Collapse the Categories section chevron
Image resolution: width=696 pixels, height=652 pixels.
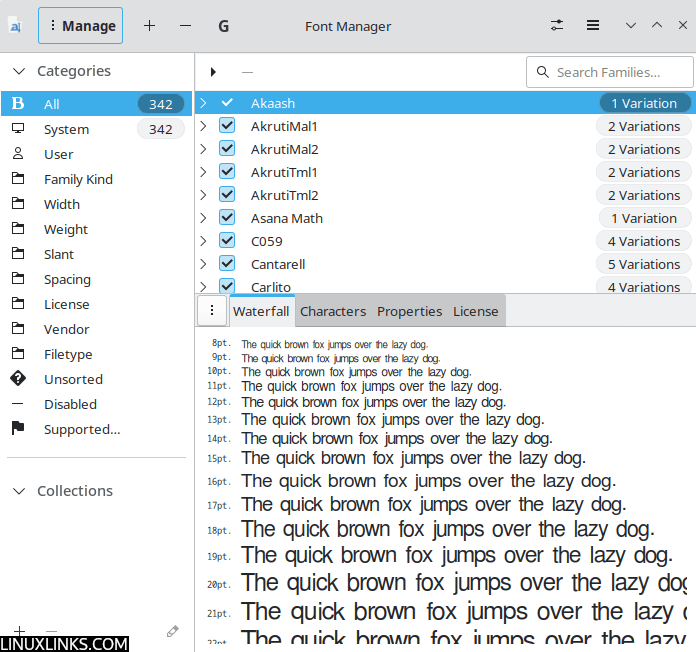[x=19, y=71]
